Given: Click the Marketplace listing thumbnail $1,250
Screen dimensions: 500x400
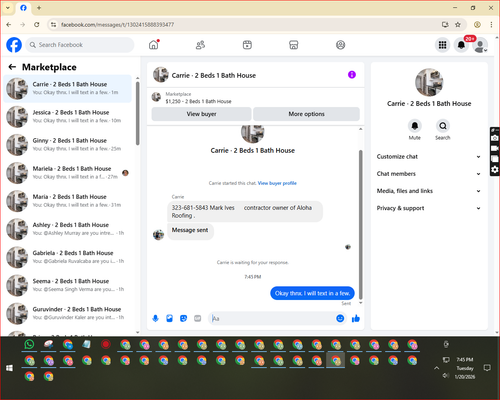Looking at the screenshot, I should [156, 97].
